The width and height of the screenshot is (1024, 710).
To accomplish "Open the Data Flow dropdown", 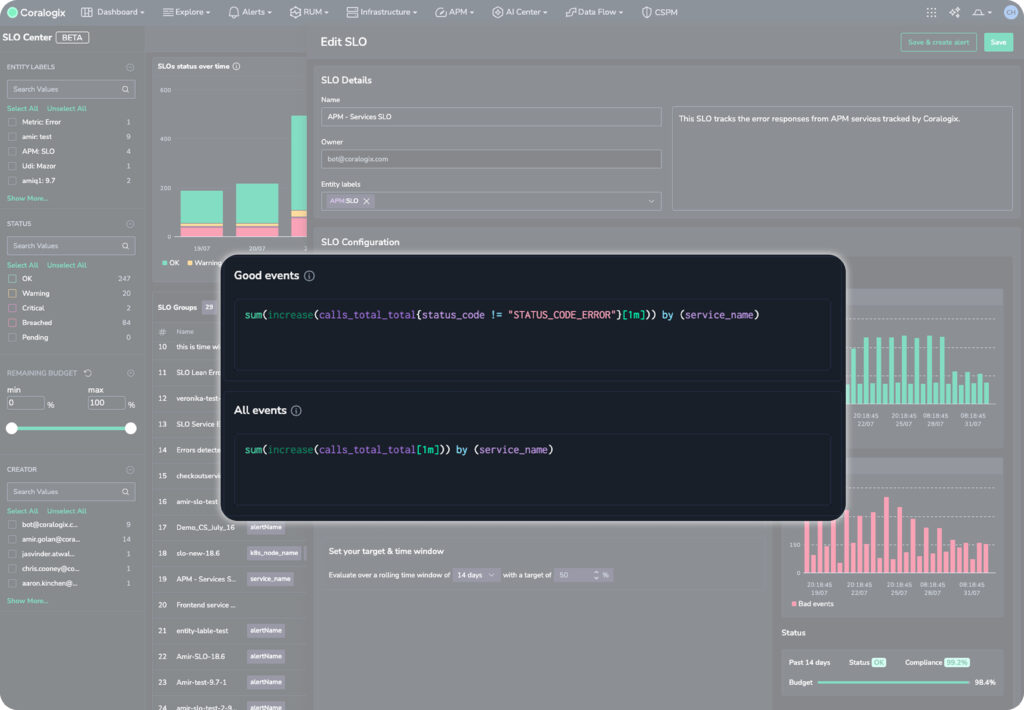I will point(594,12).
